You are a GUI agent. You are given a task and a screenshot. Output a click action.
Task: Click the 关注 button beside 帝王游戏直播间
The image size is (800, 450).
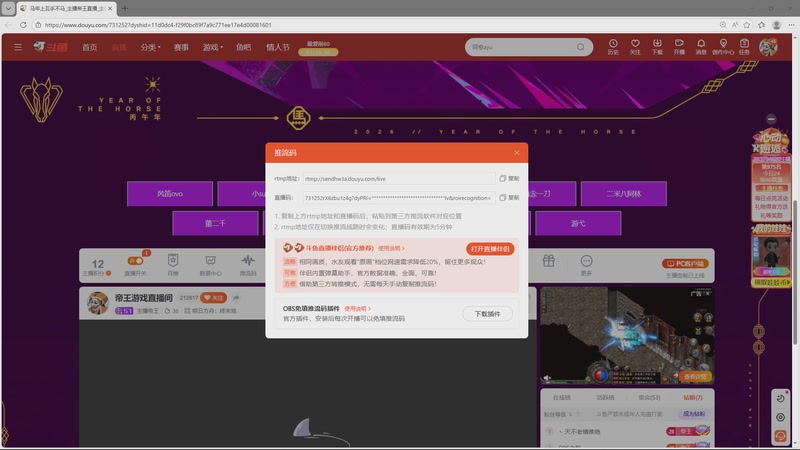214,297
